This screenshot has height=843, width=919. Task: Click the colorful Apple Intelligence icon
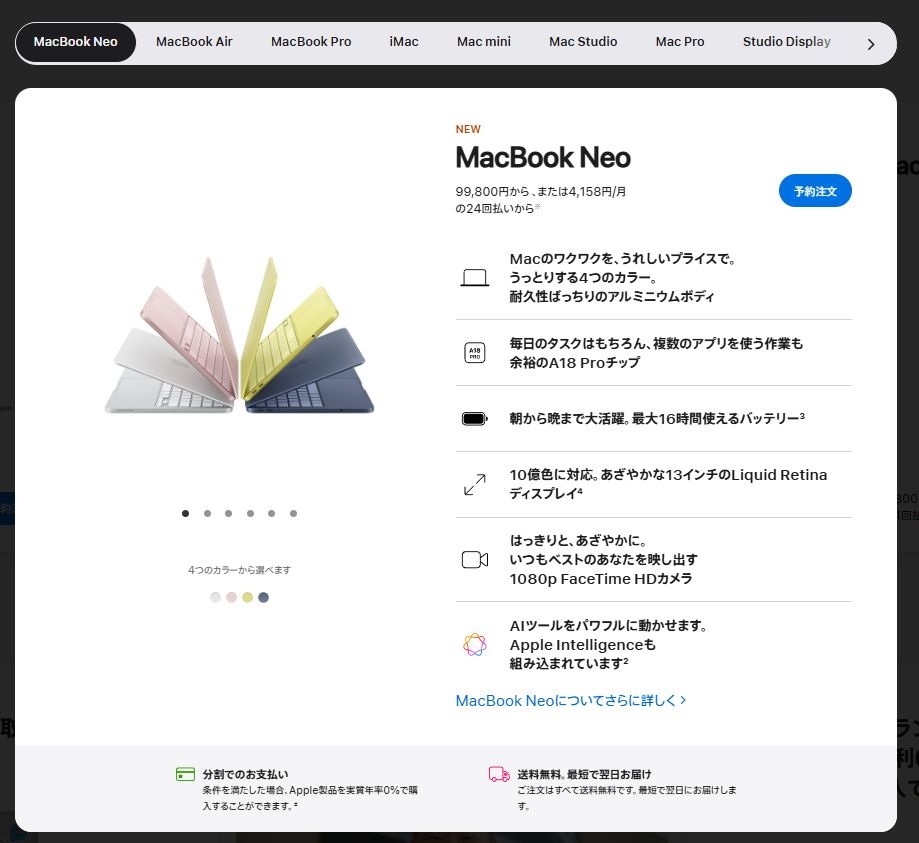474,644
